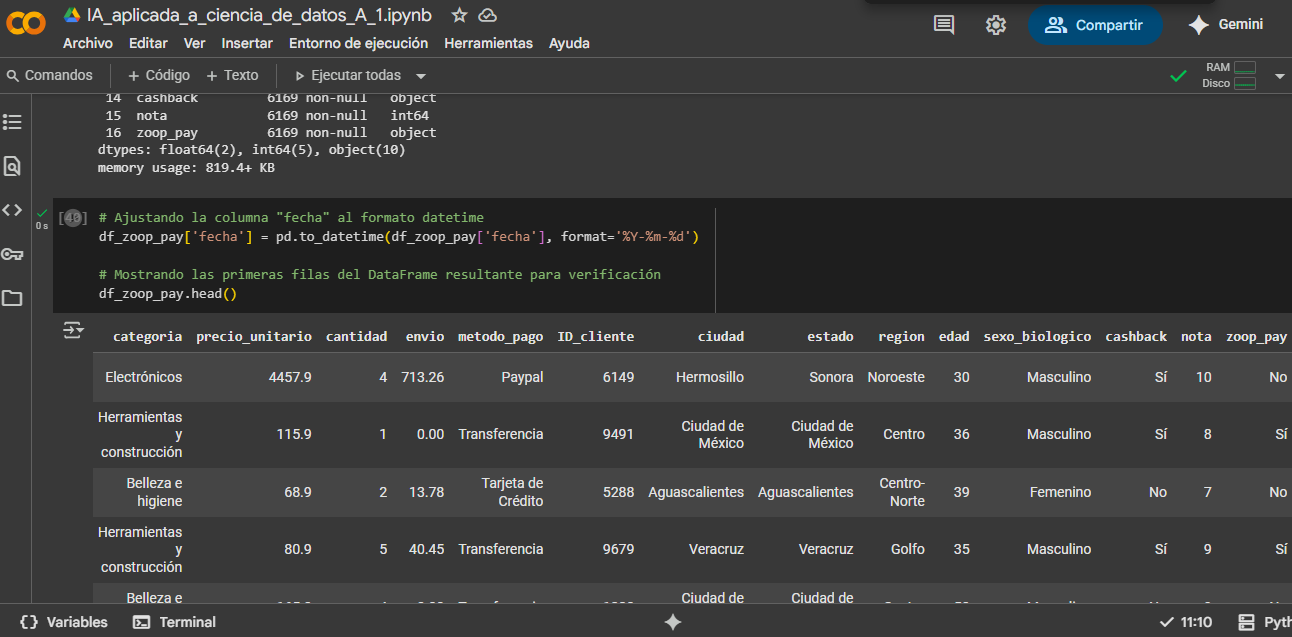
Task: Click the df_zoop_pay.head() code line
Action: pyautogui.click(x=168, y=294)
